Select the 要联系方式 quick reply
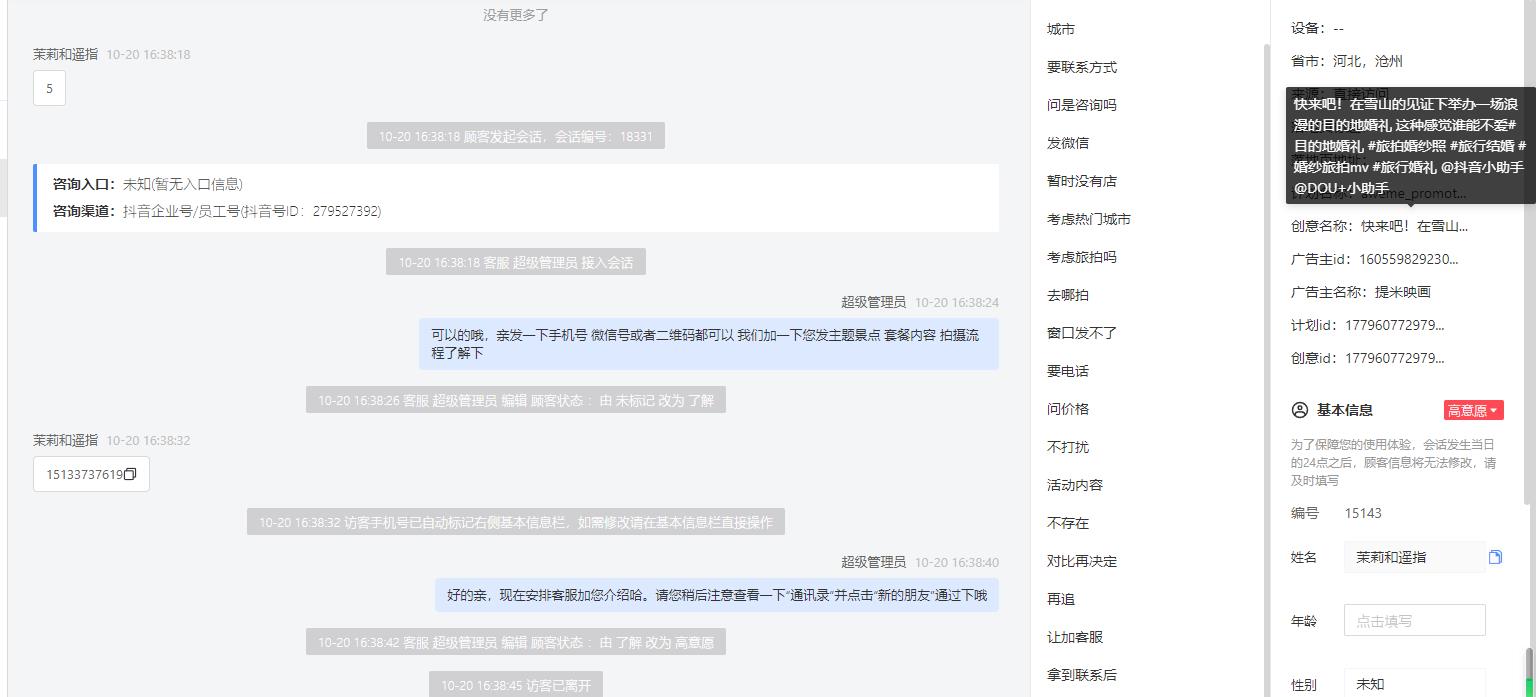The width and height of the screenshot is (1536, 697). click(x=1082, y=67)
